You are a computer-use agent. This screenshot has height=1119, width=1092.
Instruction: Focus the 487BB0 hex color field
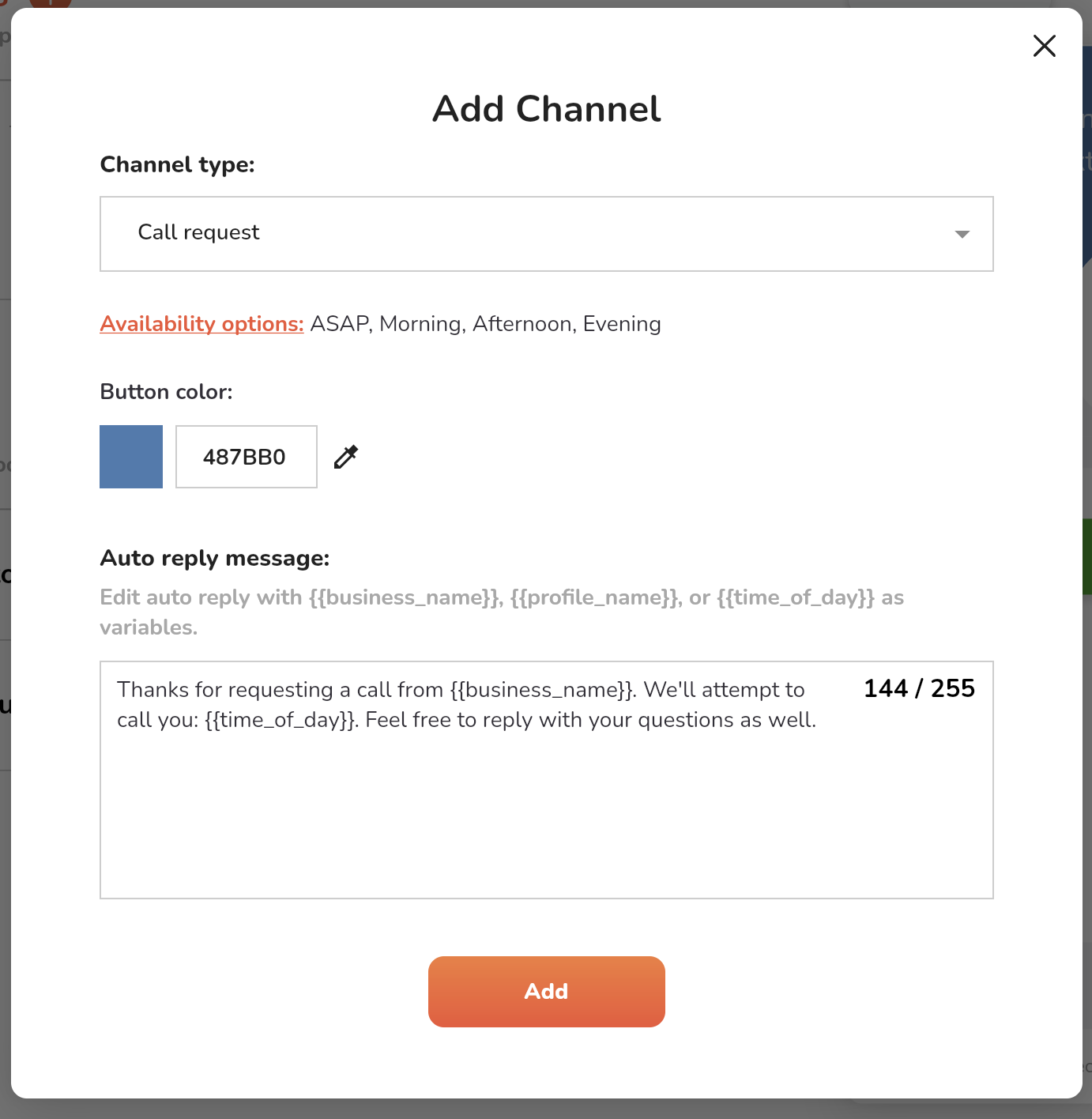[246, 457]
